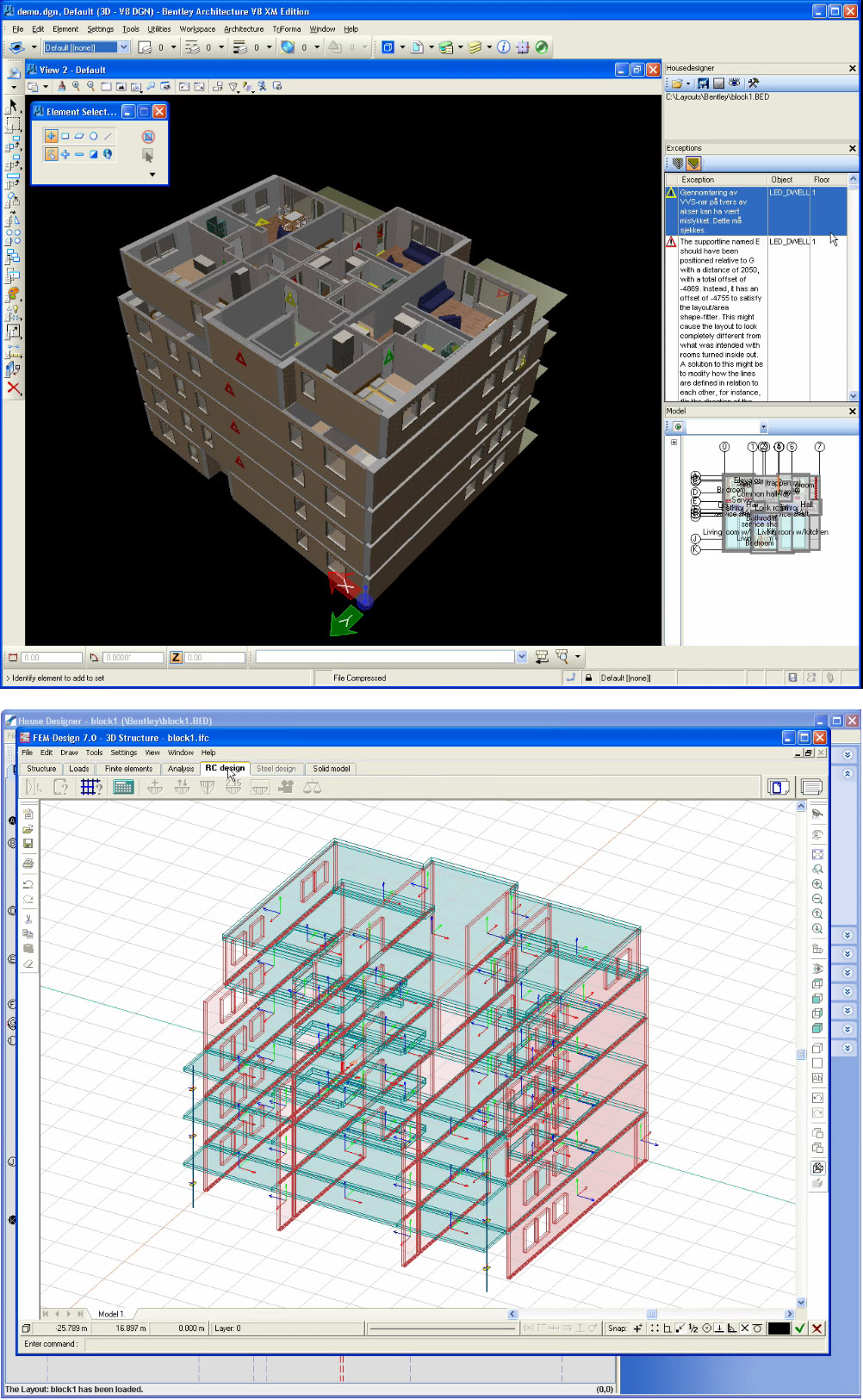Click the camera icon in RC design toolbar
The height and width of the screenshot is (1400, 863).
pos(286,787)
